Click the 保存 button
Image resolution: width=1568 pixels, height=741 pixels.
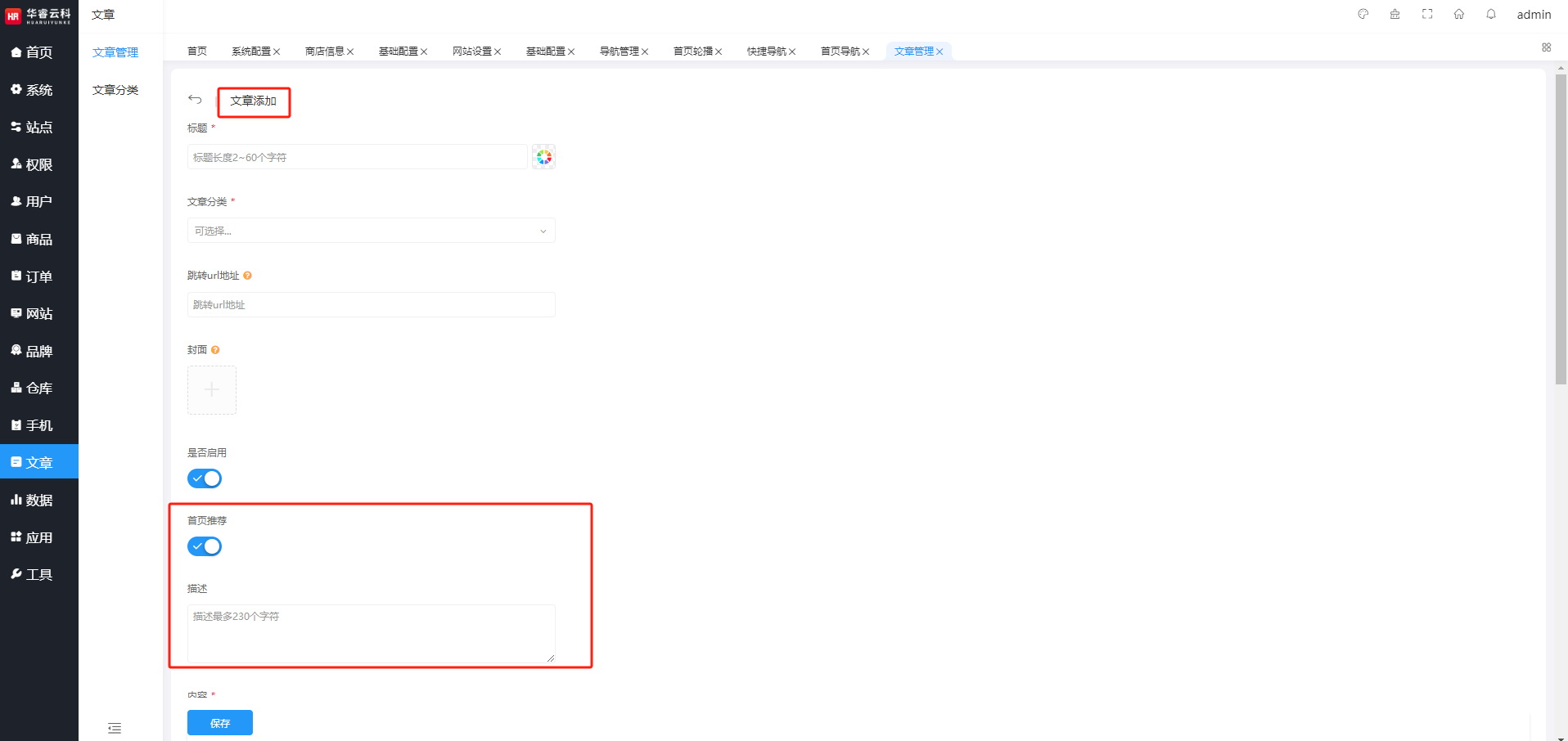[219, 723]
